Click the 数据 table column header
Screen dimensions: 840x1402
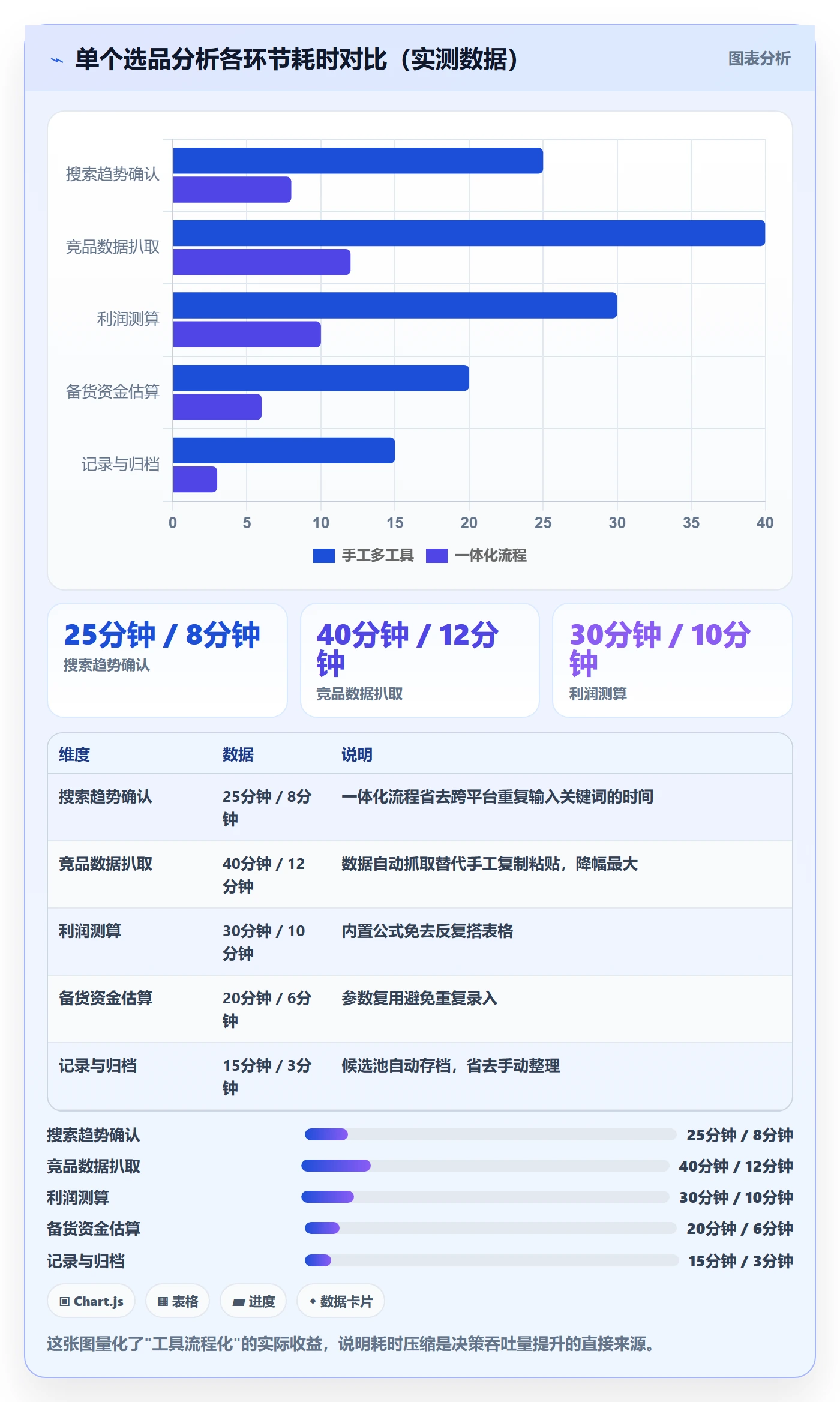click(x=238, y=754)
